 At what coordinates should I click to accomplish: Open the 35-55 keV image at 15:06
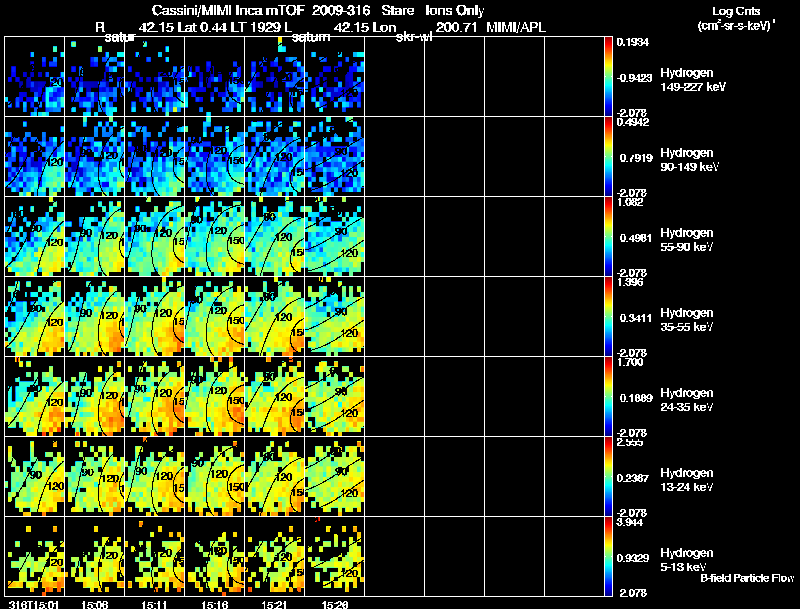point(94,317)
